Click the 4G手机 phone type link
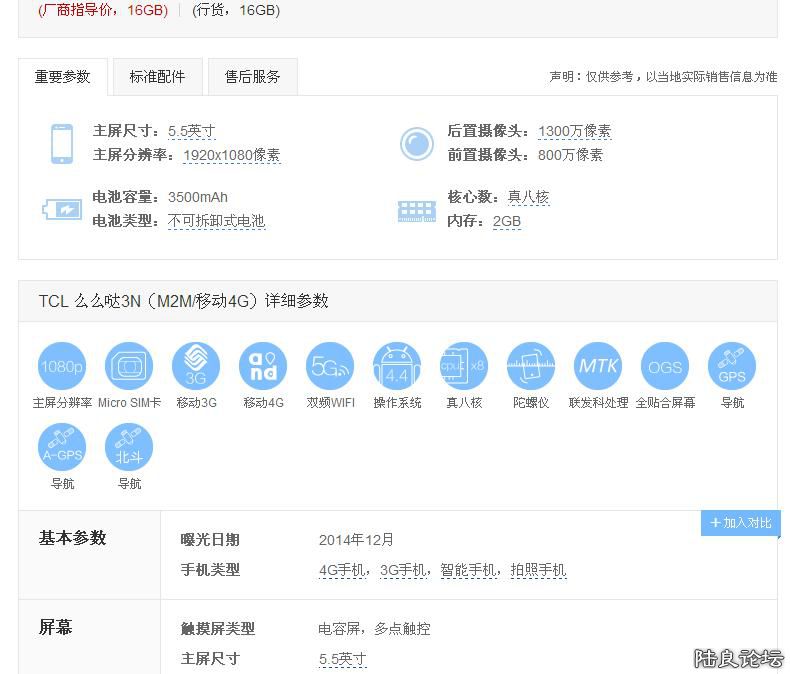The height and width of the screenshot is (674, 790). pos(342,571)
